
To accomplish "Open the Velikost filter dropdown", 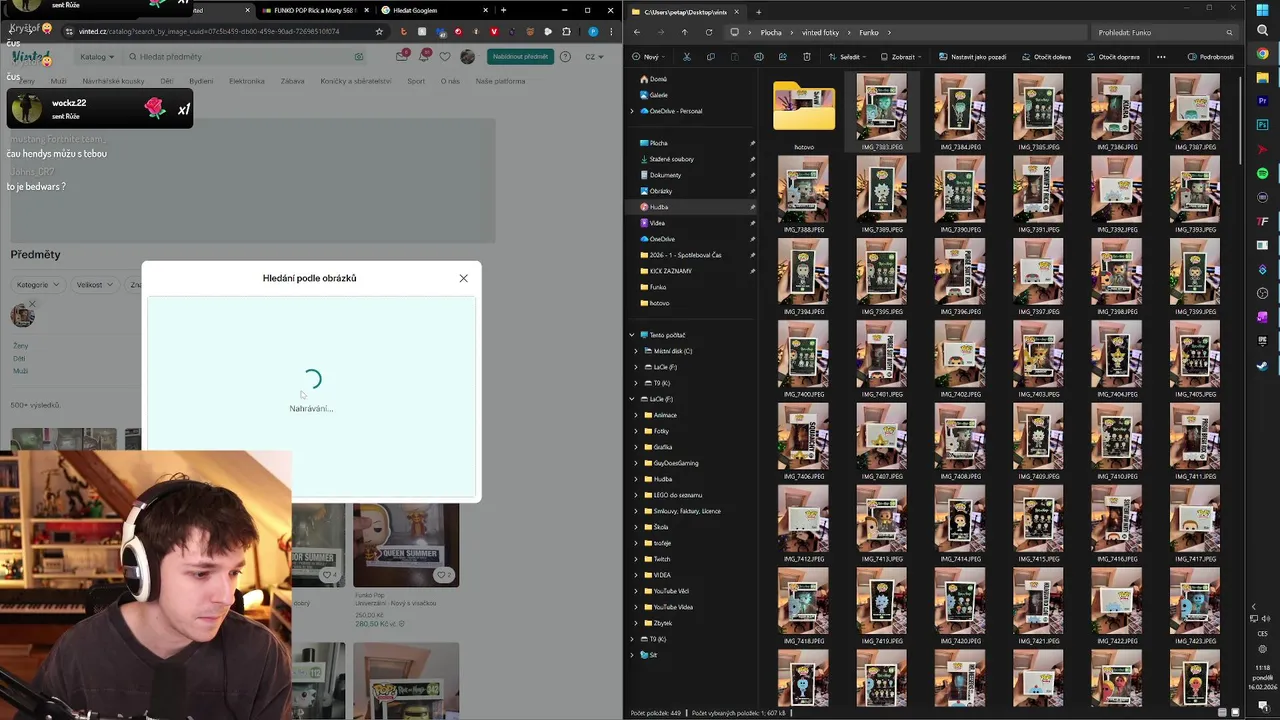I will pyautogui.click(x=94, y=285).
